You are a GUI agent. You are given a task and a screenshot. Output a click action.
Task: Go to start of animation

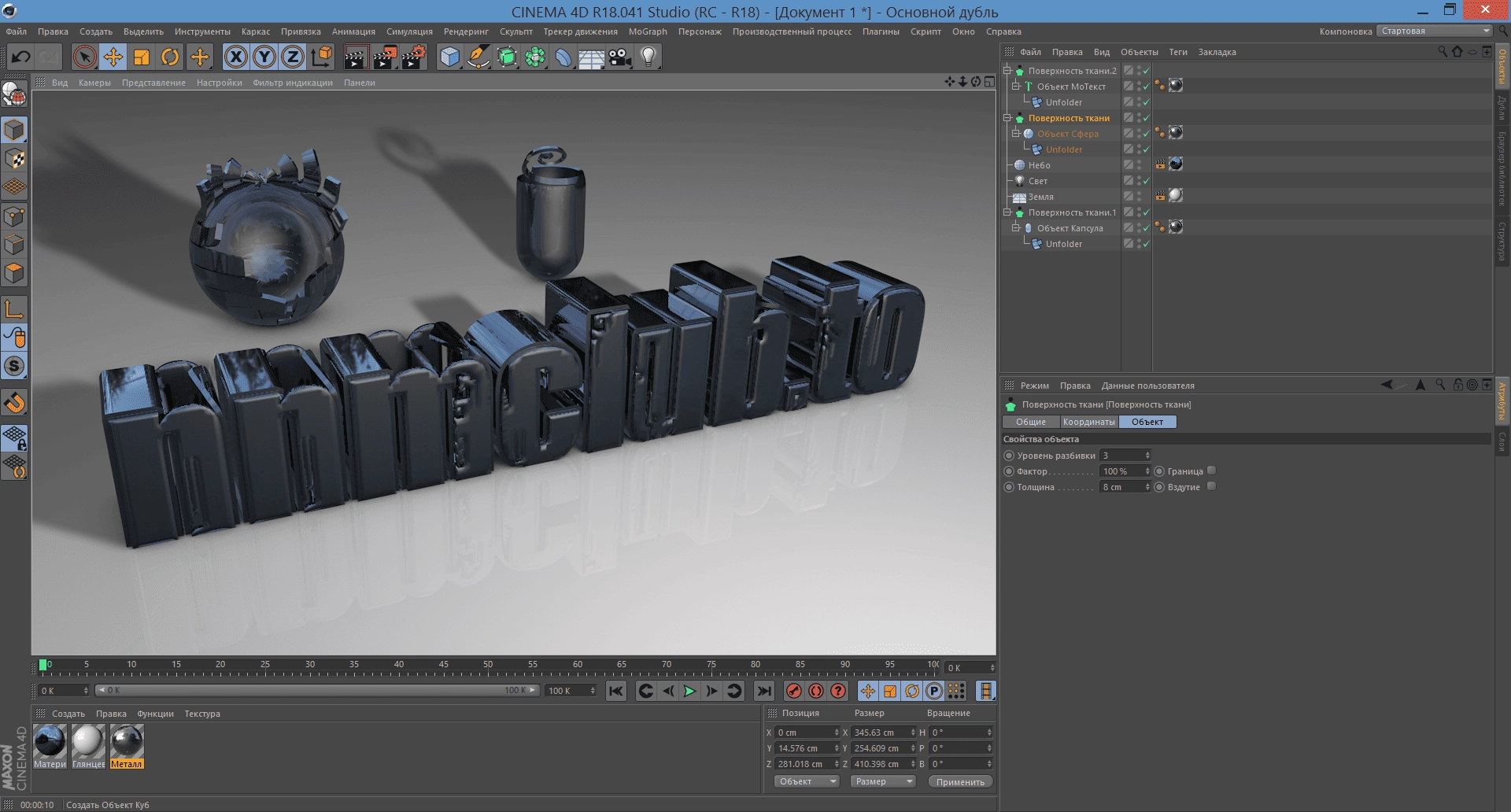tap(616, 691)
